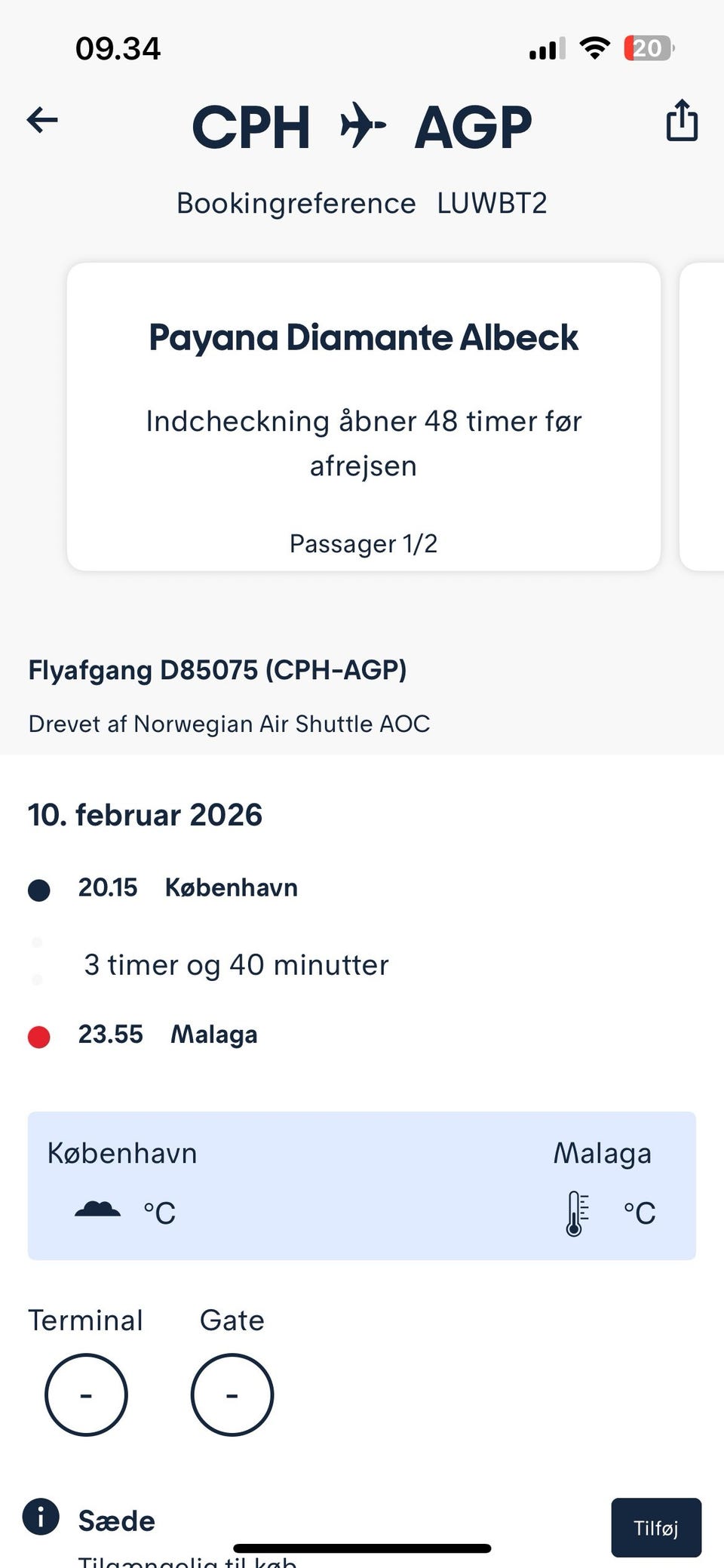The width and height of the screenshot is (724, 1568).
Task: Tap the thermometer icon for Malaga
Action: (x=576, y=1213)
